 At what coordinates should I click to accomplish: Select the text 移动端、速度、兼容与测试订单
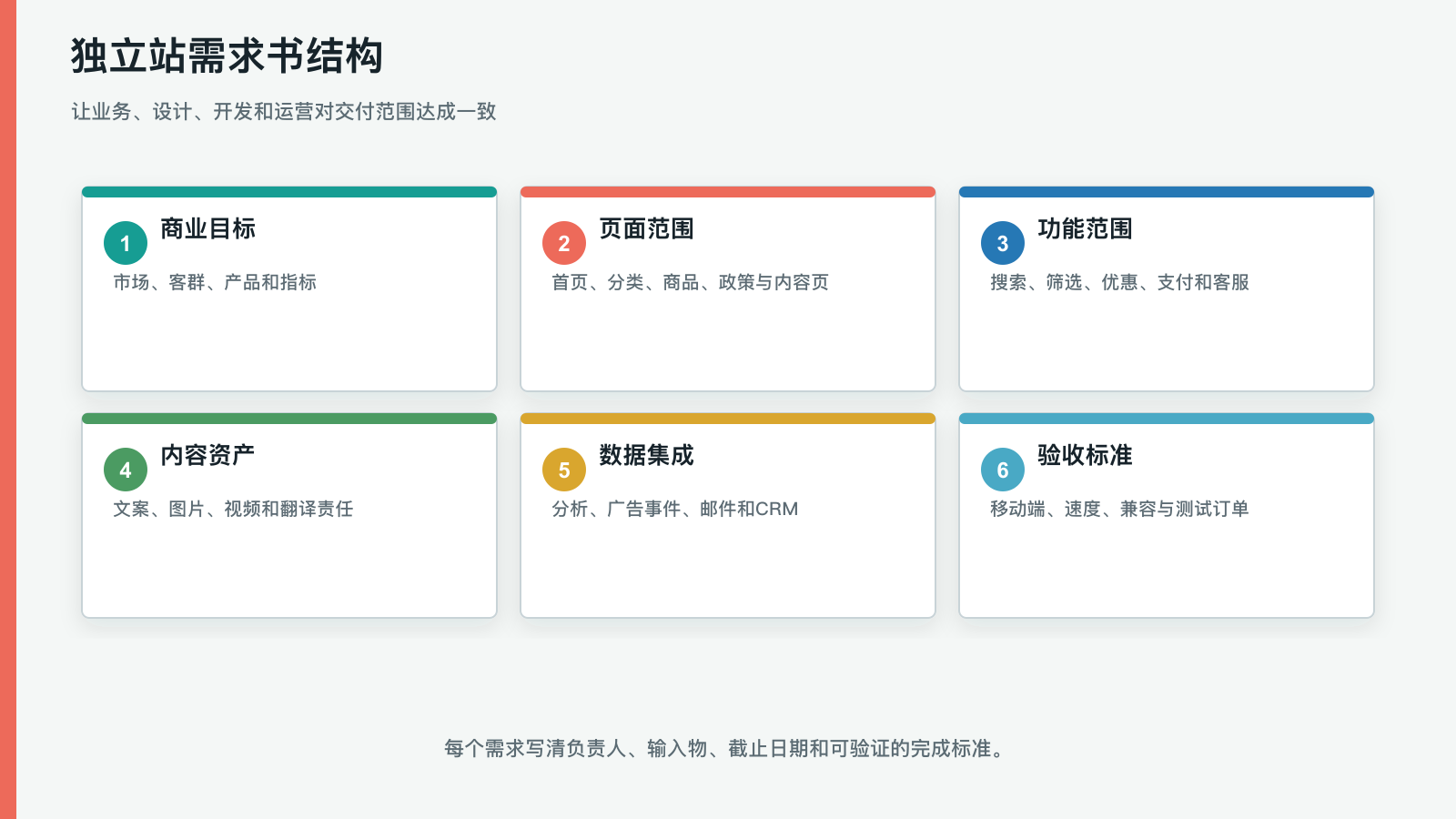click(1120, 509)
